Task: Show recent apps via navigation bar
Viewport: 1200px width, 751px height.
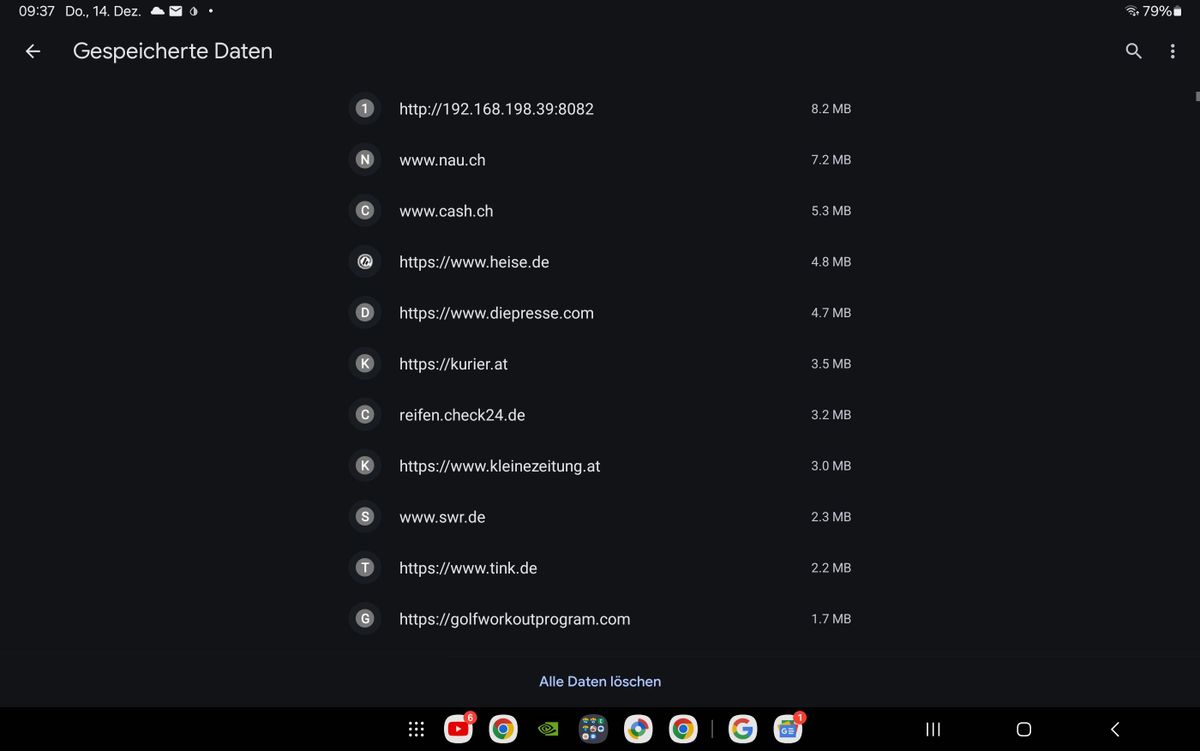Action: [x=932, y=729]
